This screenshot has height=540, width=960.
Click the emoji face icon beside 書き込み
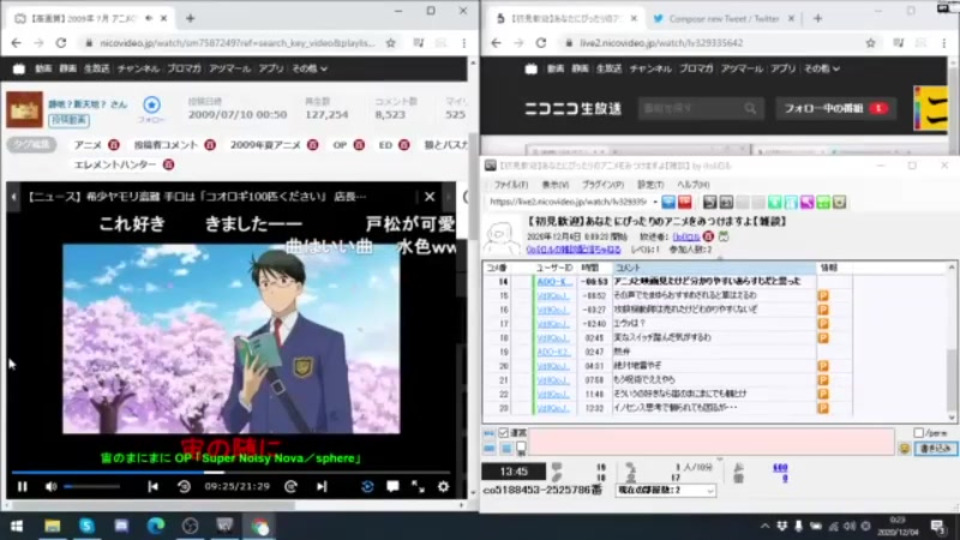point(904,449)
